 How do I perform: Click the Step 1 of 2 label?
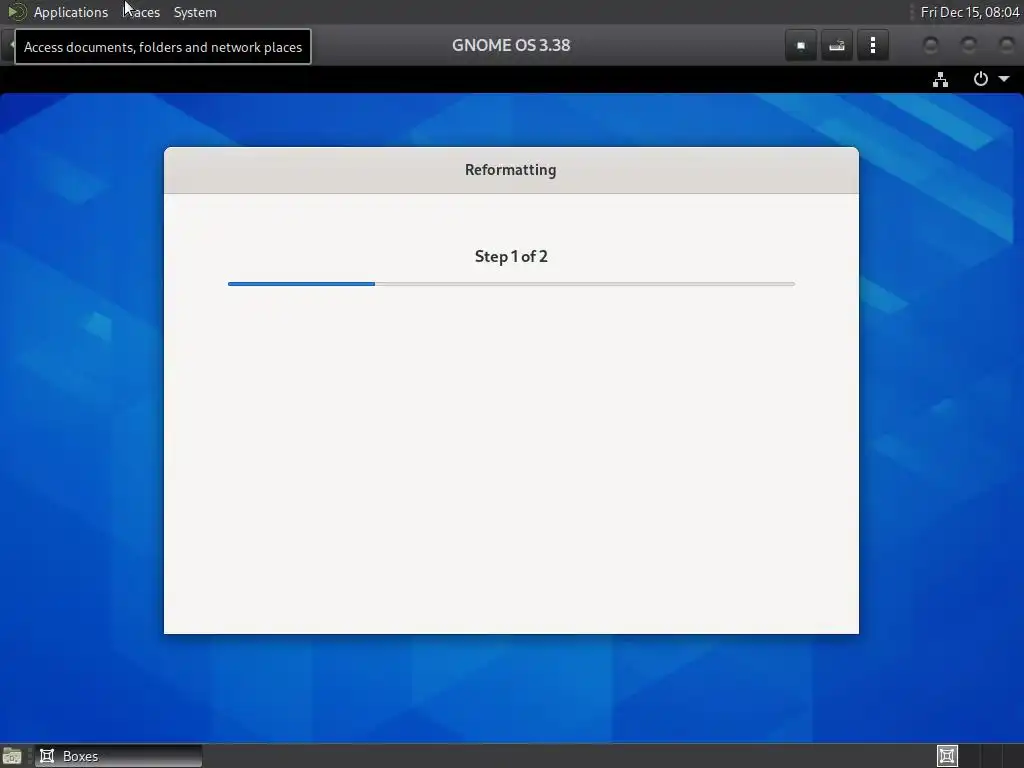511,257
